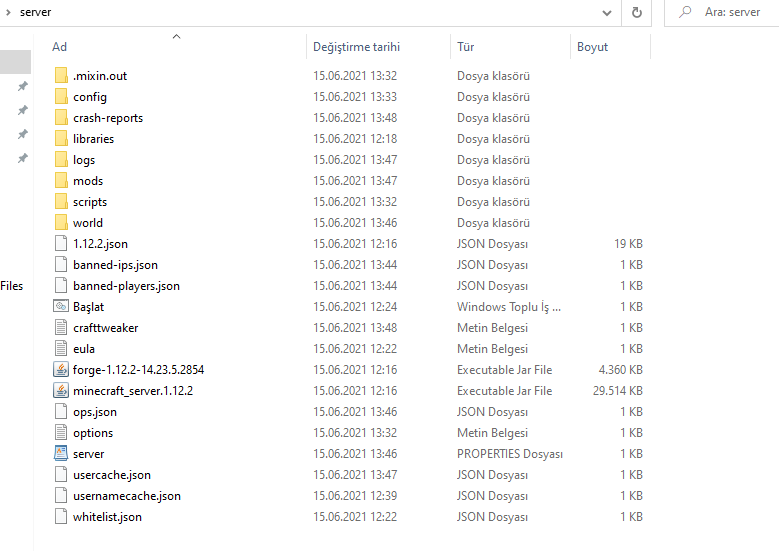Image resolution: width=779 pixels, height=551 pixels.
Task: Click the eula text document icon
Action: [x=61, y=348]
